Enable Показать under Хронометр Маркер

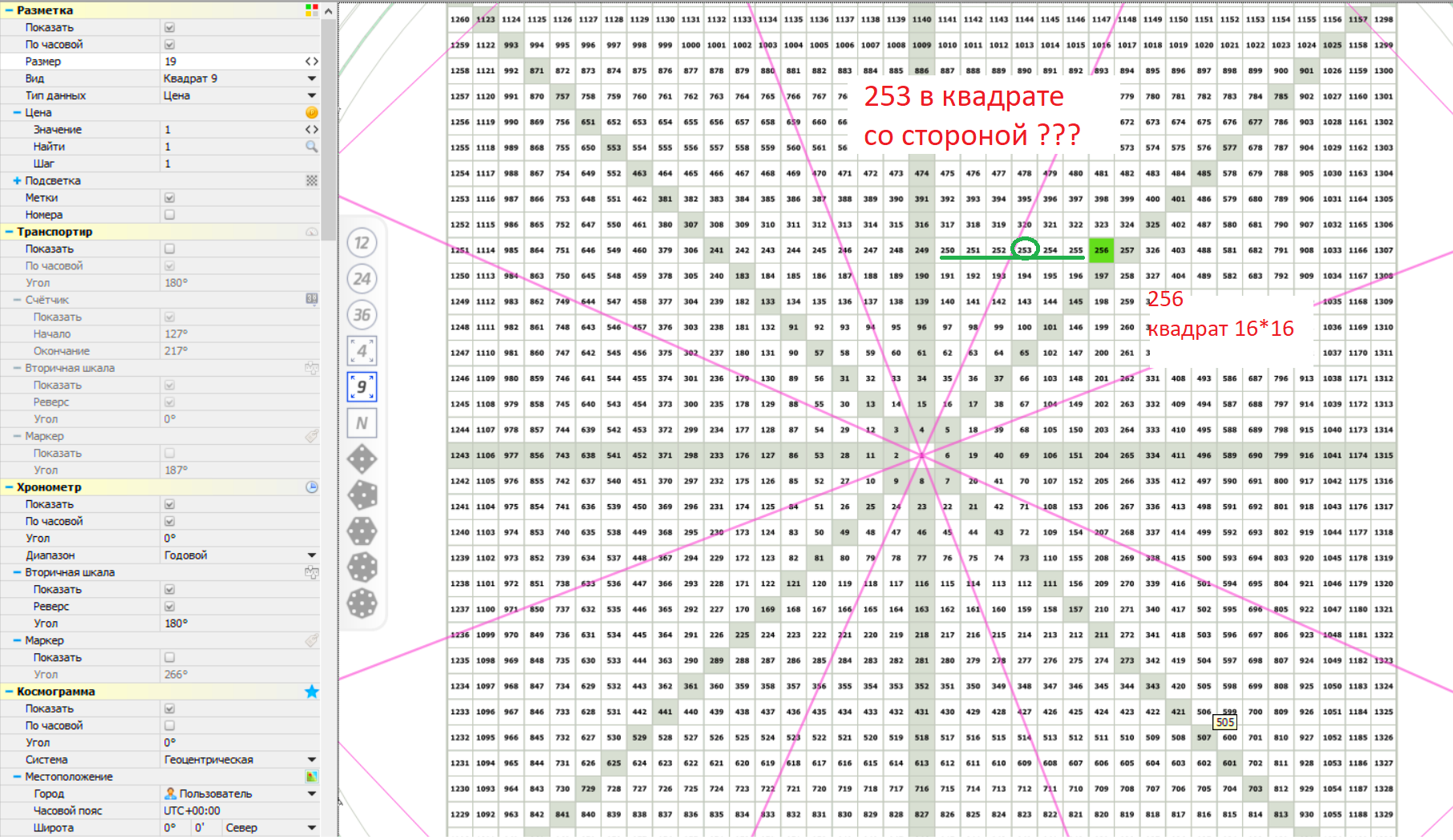coord(169,657)
